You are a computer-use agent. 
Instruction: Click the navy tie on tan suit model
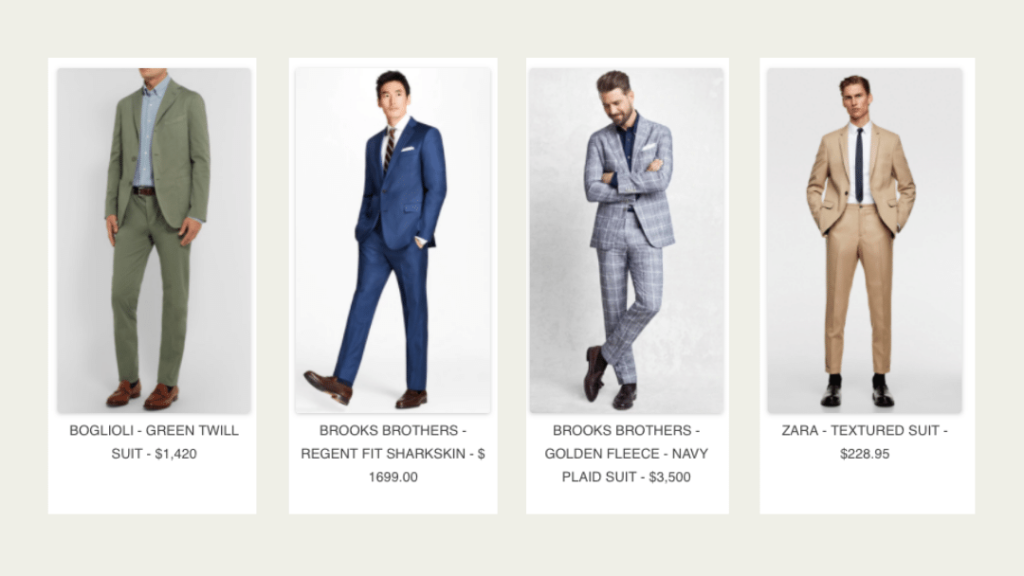(x=859, y=165)
